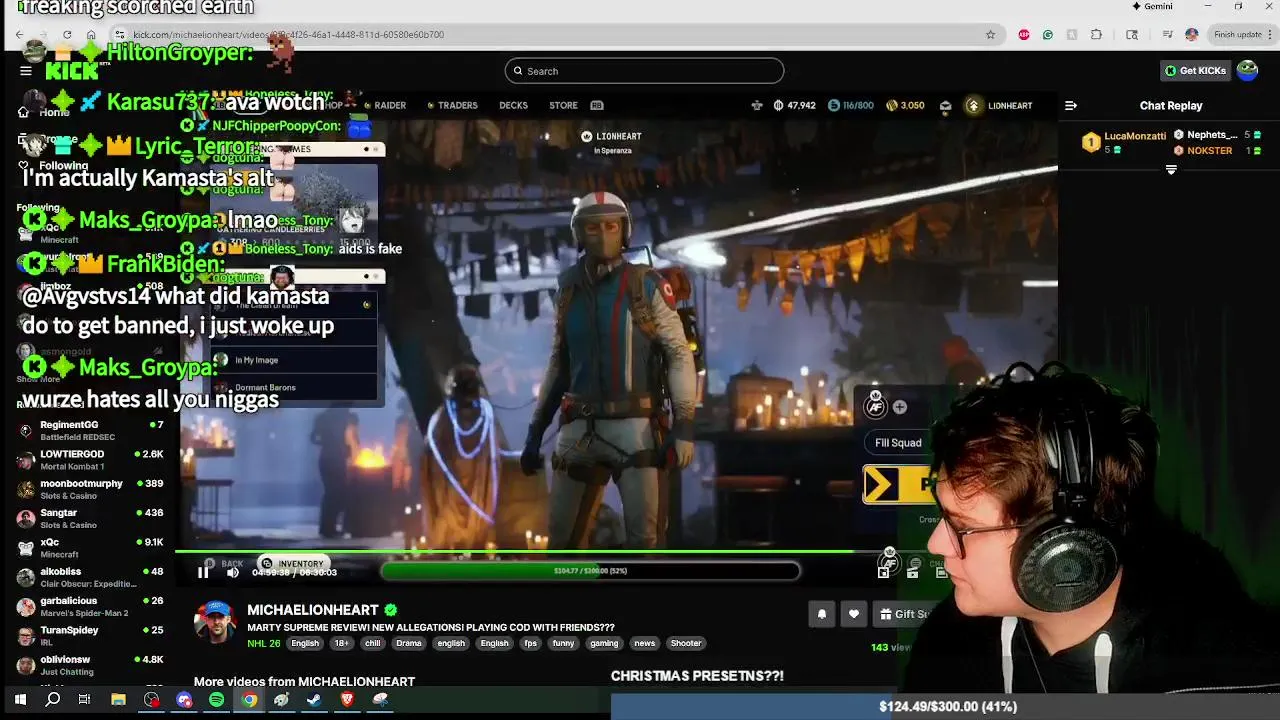The width and height of the screenshot is (1280, 720).
Task: Bookmark this page with the star icon
Action: tap(990, 34)
